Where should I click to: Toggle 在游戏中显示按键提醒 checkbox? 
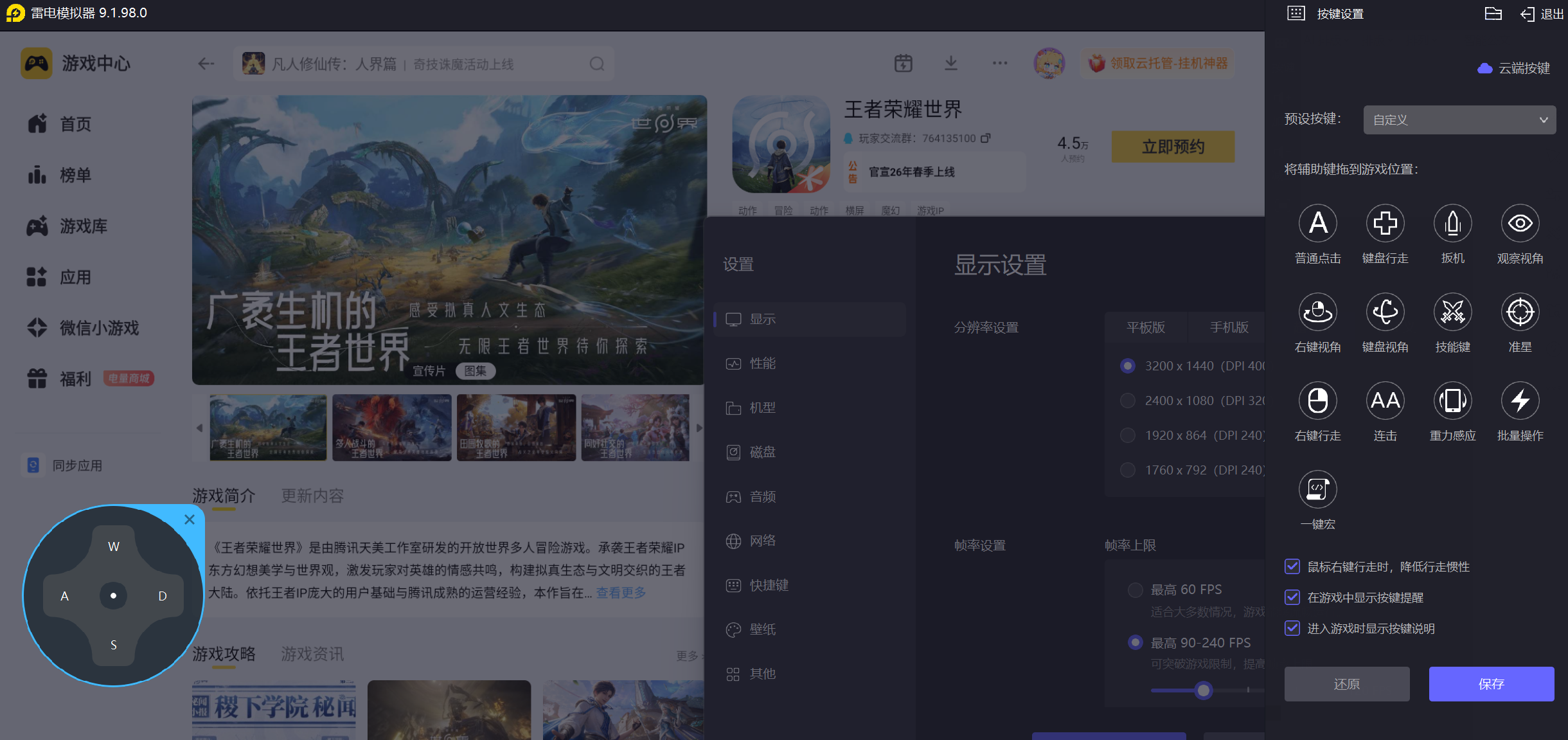(1292, 597)
